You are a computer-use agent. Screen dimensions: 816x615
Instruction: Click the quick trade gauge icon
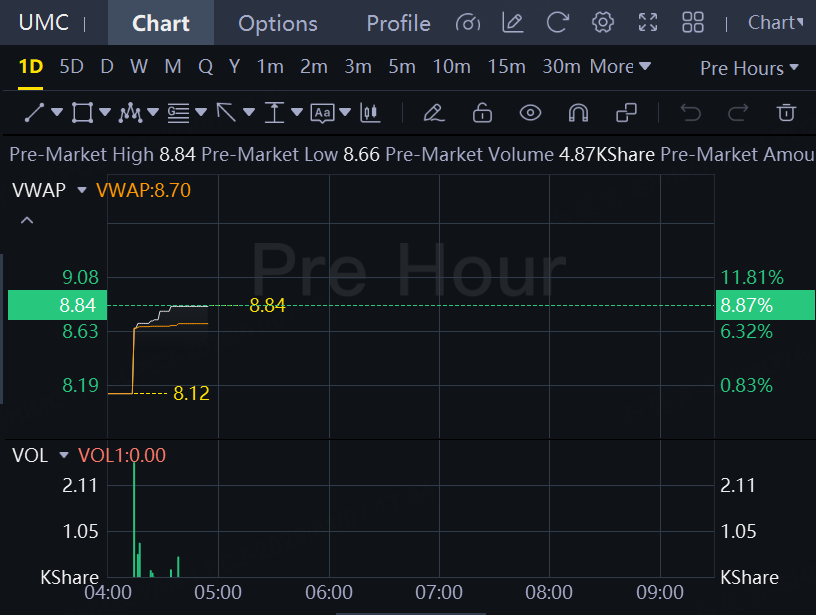click(467, 23)
